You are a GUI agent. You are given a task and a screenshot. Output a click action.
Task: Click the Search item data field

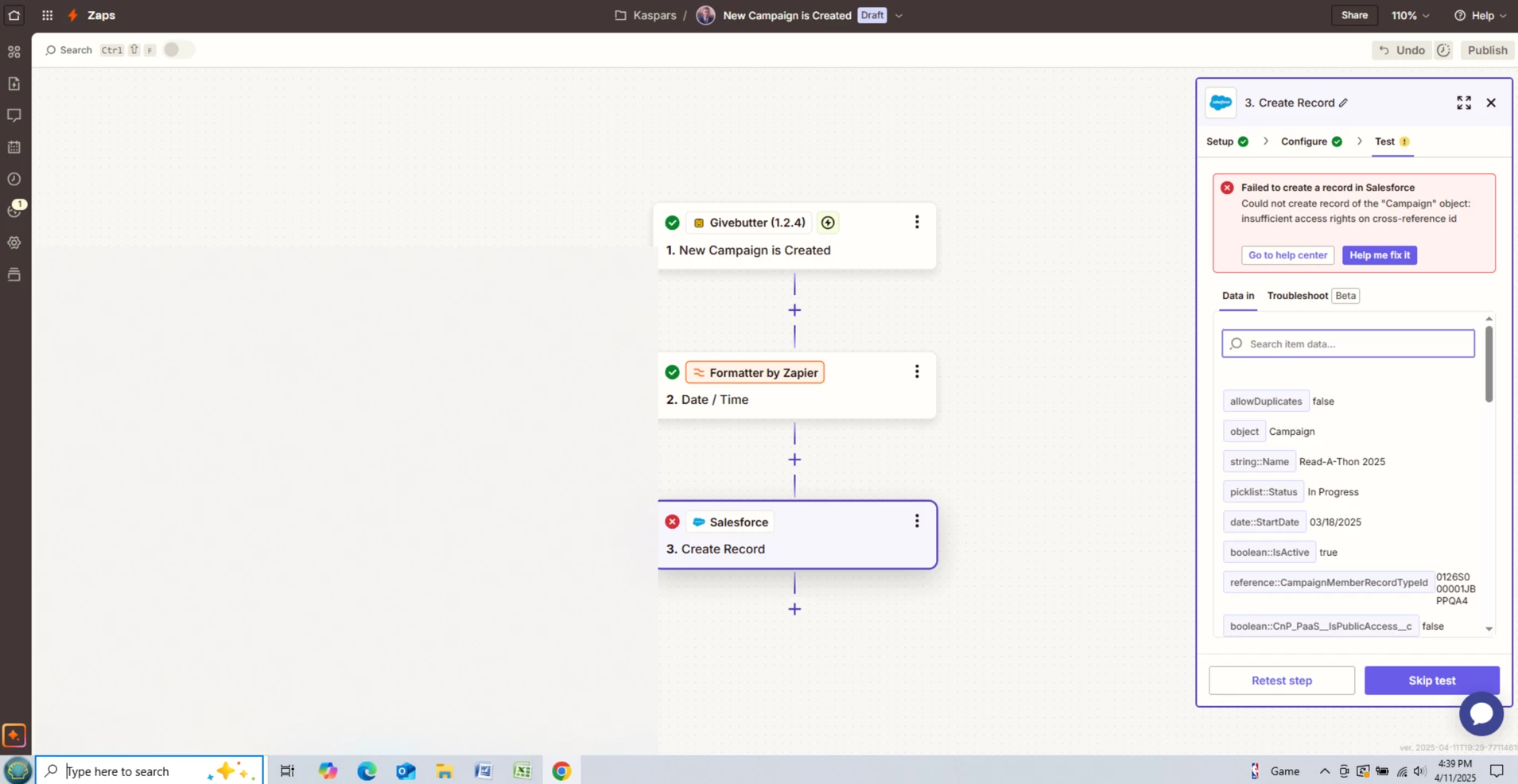tap(1348, 343)
